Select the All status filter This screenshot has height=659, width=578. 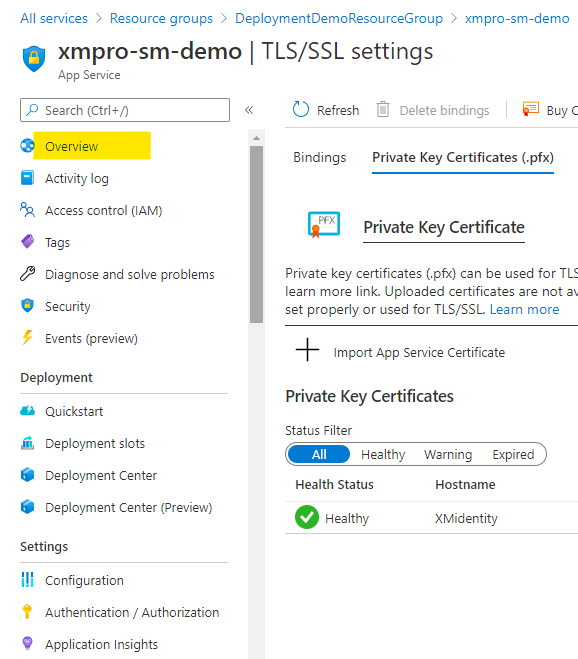tap(319, 454)
